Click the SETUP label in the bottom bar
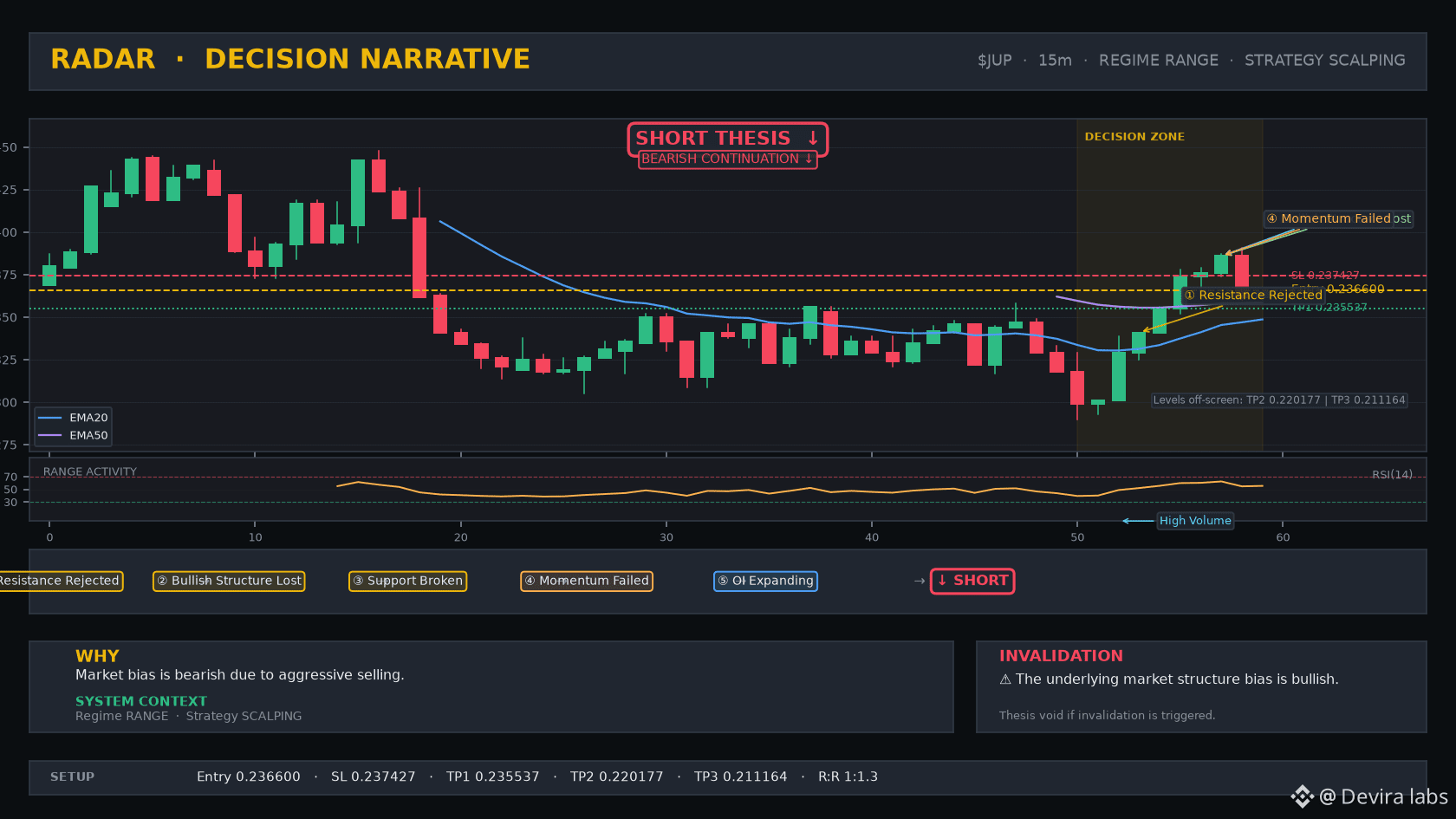Screen dimensions: 1456x819 tap(72, 777)
